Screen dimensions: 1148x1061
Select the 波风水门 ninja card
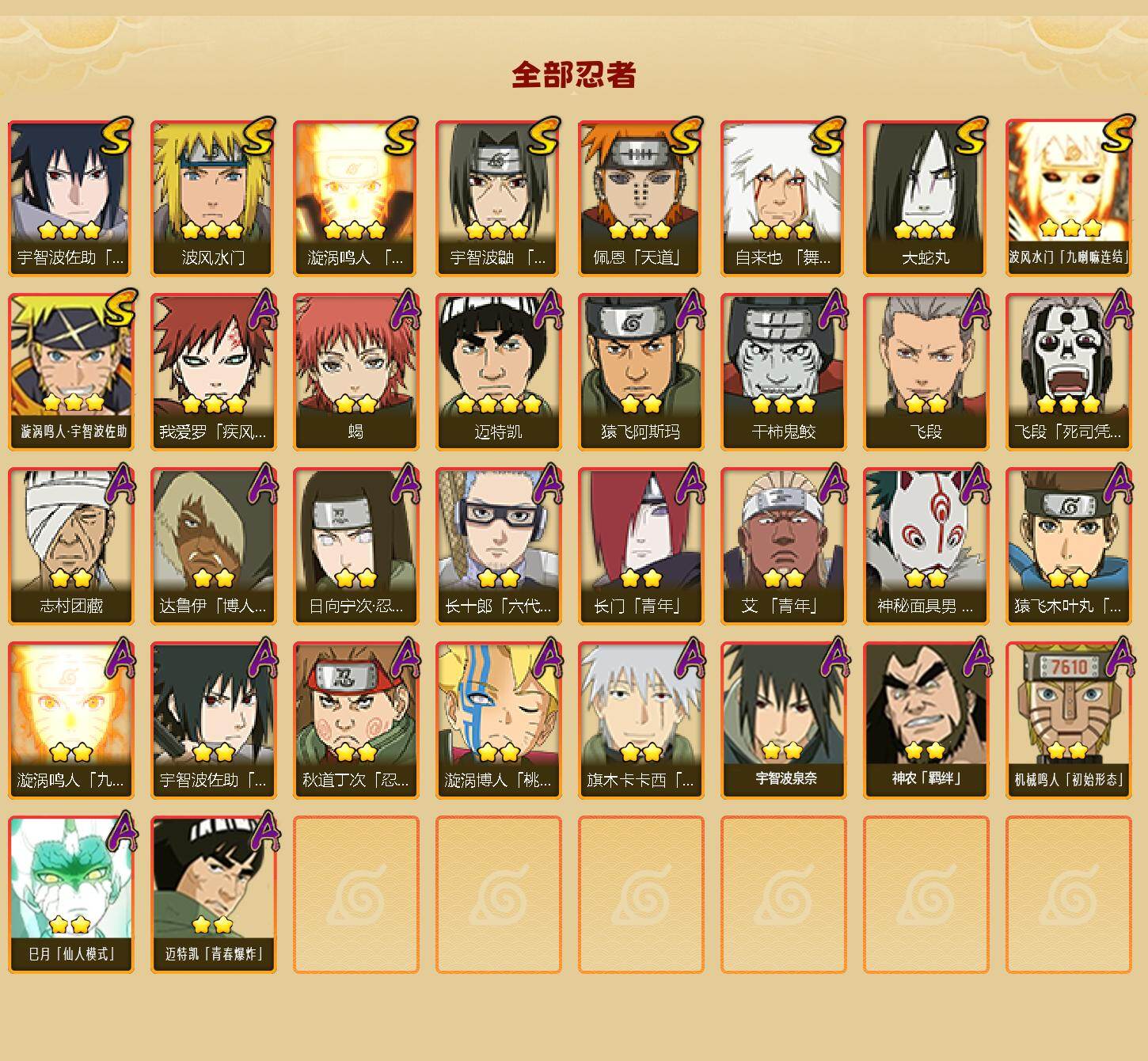213,198
